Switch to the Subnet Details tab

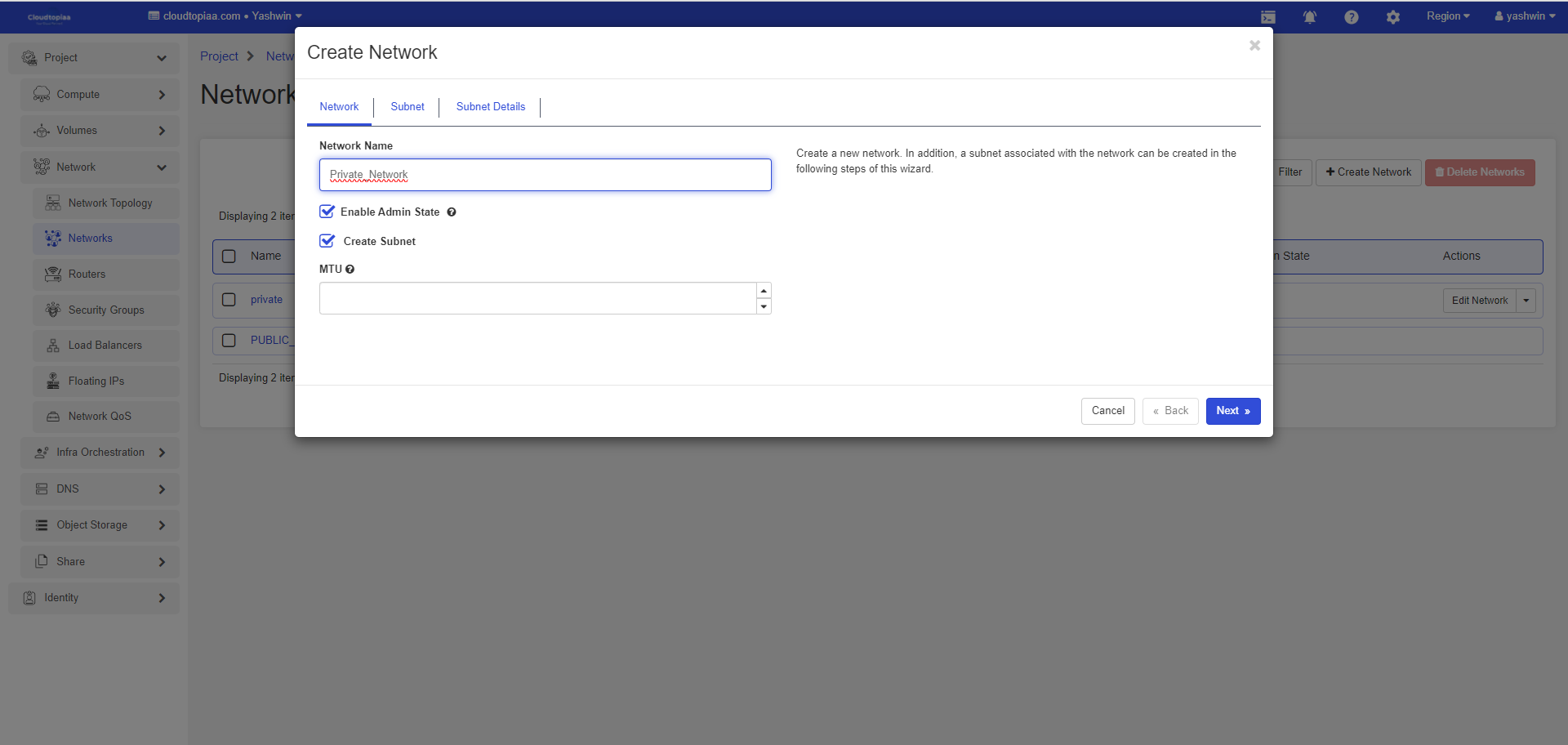point(490,107)
